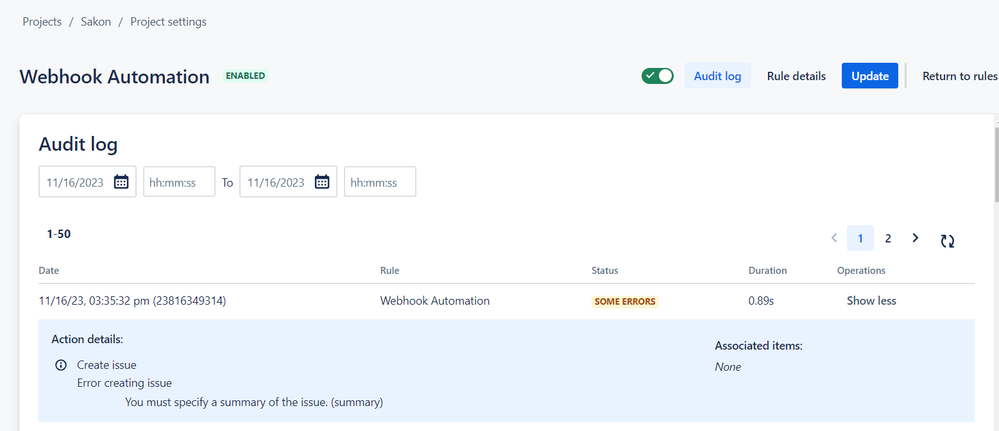
Task: Click Webhook Automation in the Rule column
Action: [x=435, y=301]
